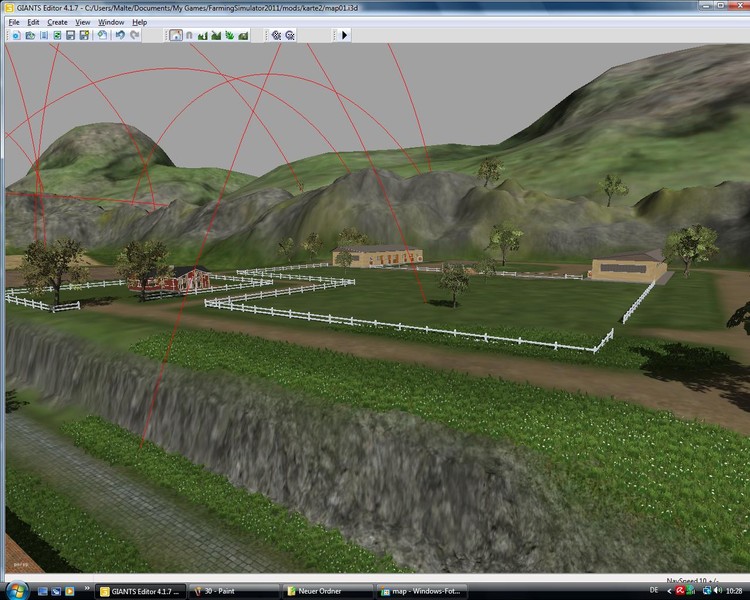Open the File menu
The height and width of the screenshot is (600, 750).
(x=14, y=22)
